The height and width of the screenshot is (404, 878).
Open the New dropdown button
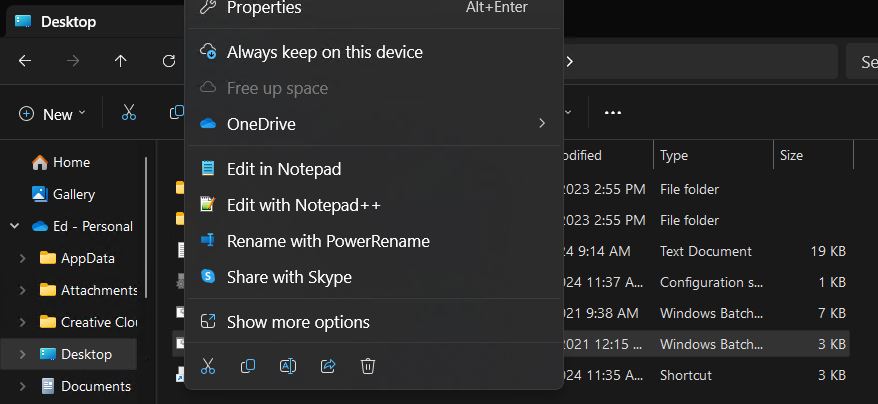(53, 114)
